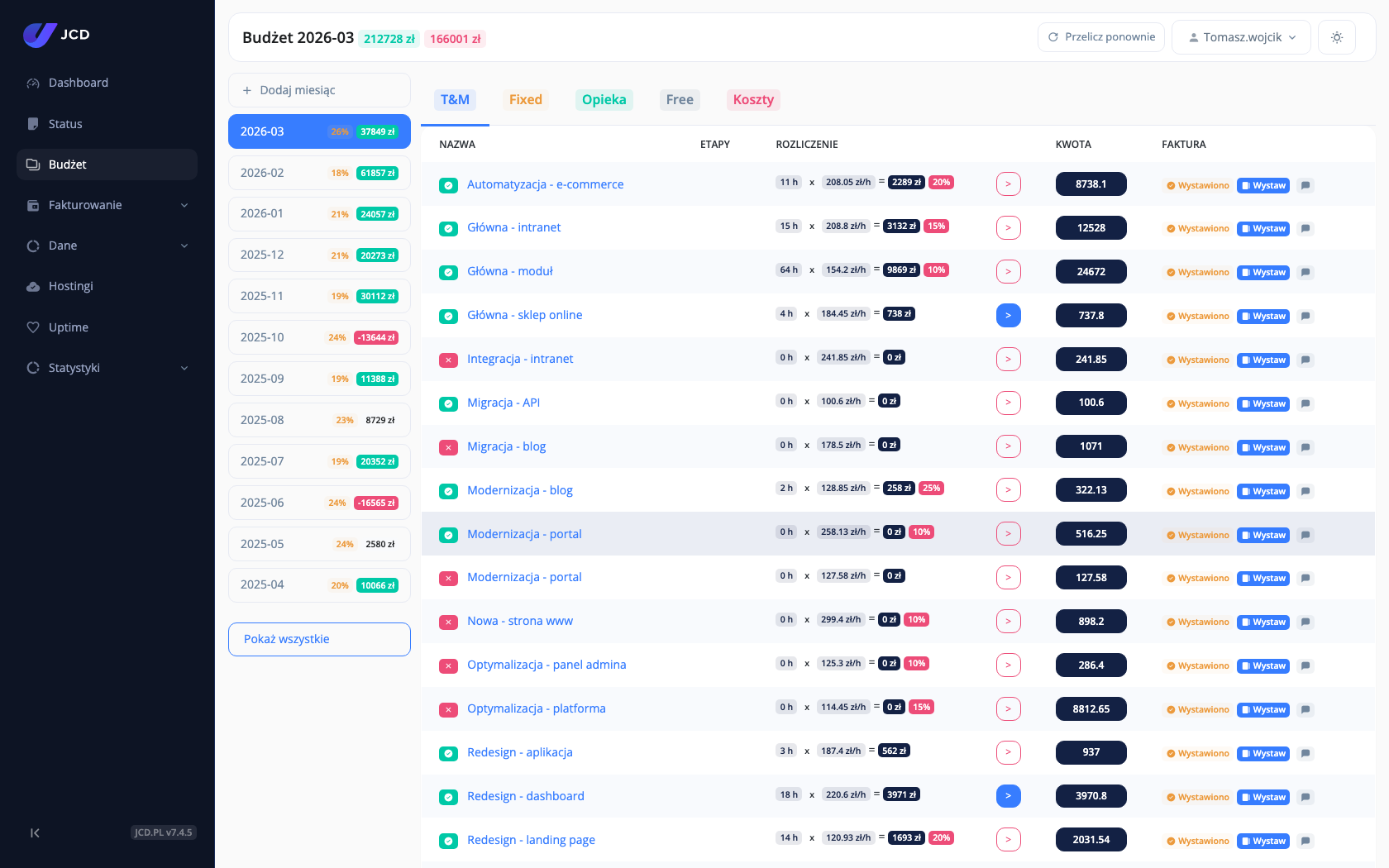Image resolution: width=1389 pixels, height=868 pixels.
Task: Click the Hostingi cloud icon in the sidebar
Action: click(x=33, y=287)
